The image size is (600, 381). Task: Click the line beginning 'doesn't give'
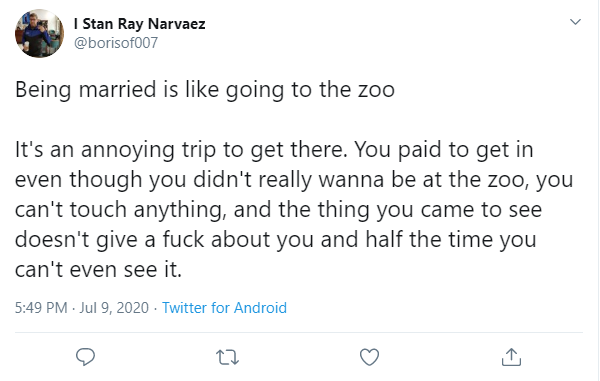[x=276, y=240]
